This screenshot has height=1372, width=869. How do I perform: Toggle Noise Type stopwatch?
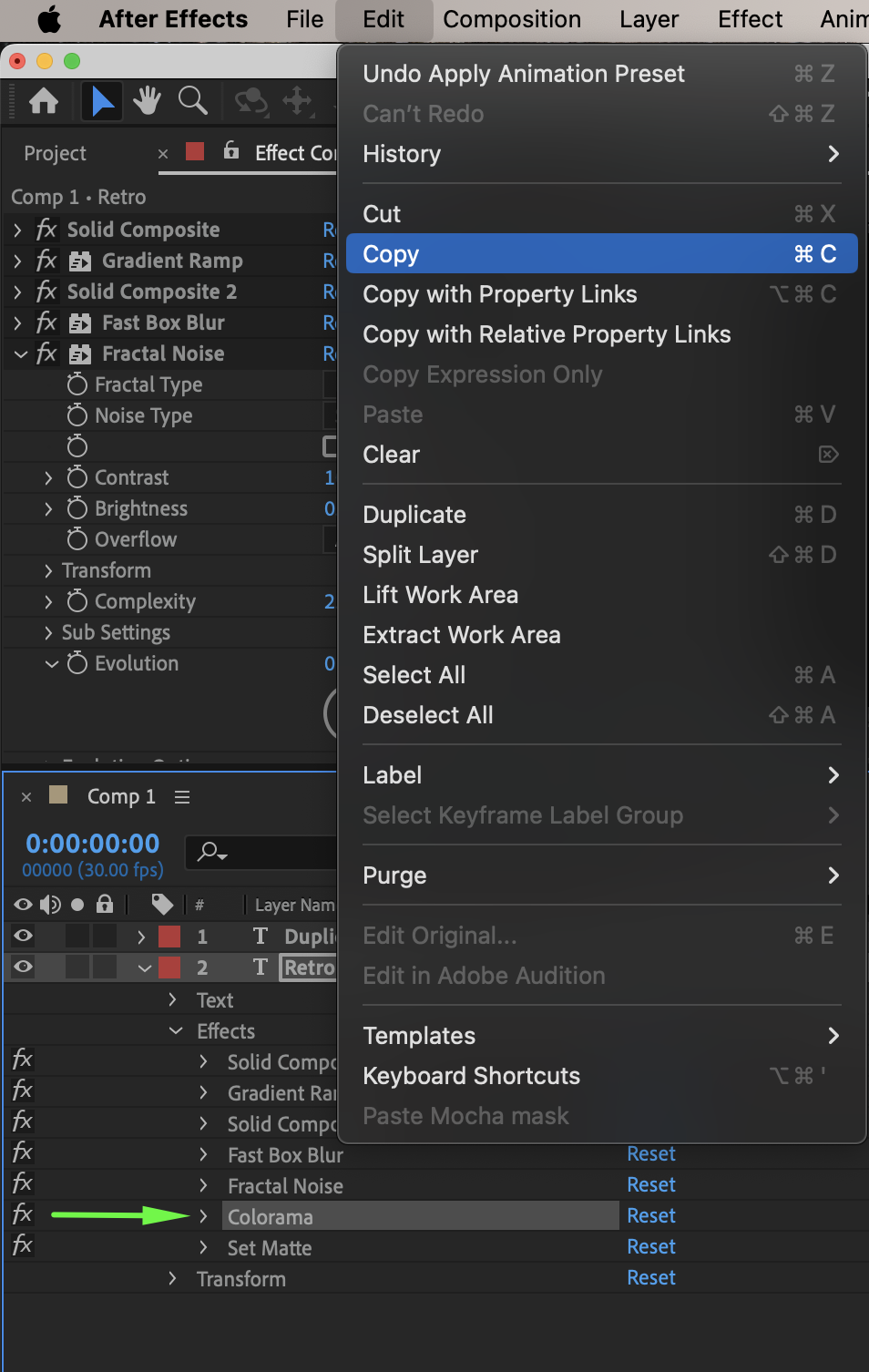point(77,415)
